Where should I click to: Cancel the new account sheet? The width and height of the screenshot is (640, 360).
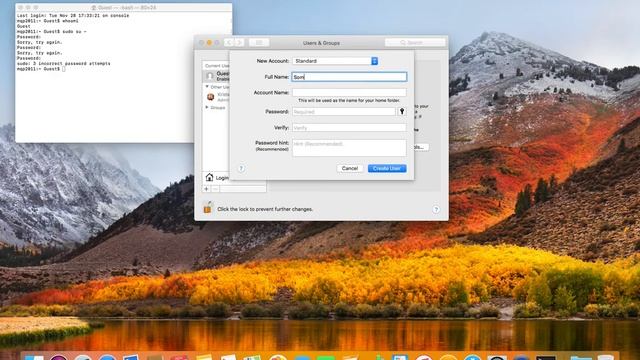[x=350, y=168]
